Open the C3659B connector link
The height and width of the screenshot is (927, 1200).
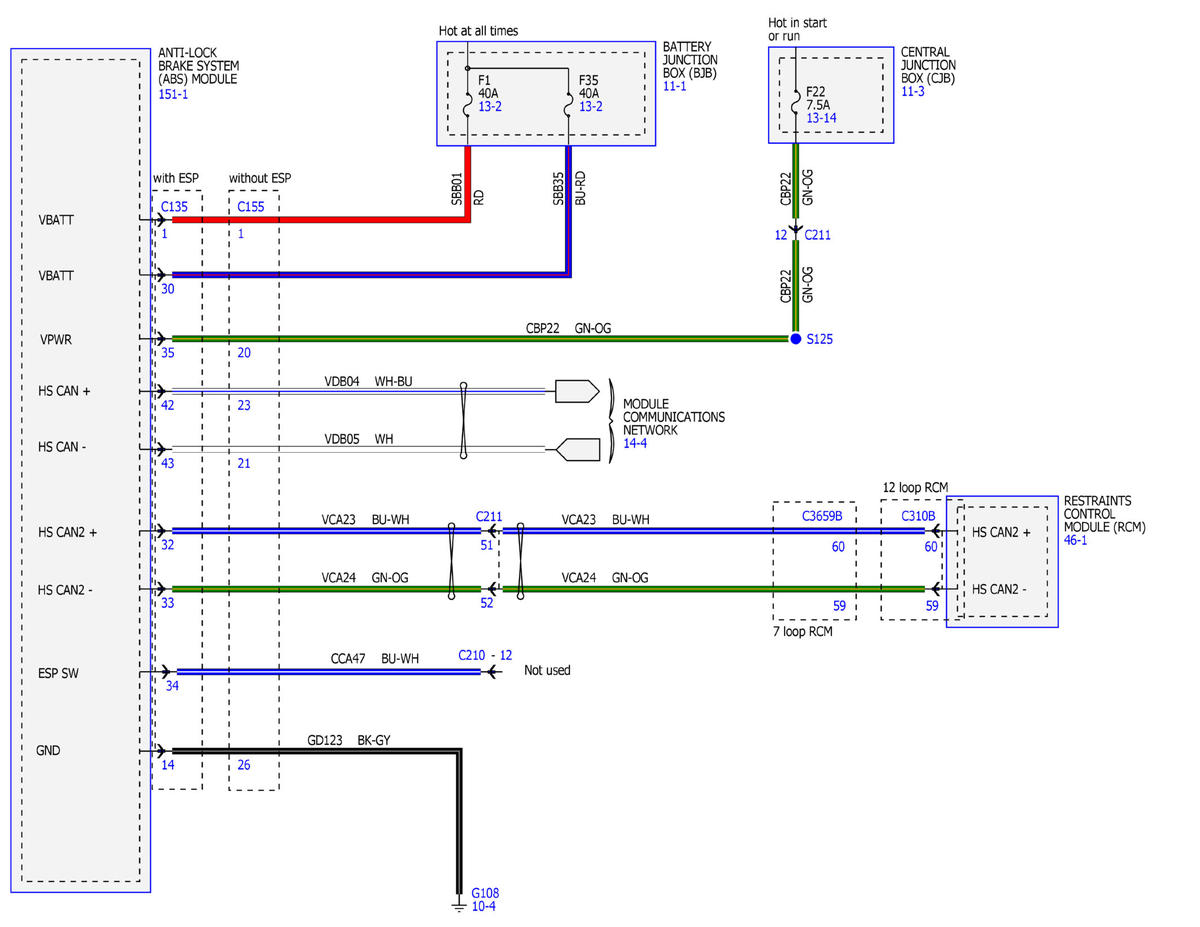point(823,517)
